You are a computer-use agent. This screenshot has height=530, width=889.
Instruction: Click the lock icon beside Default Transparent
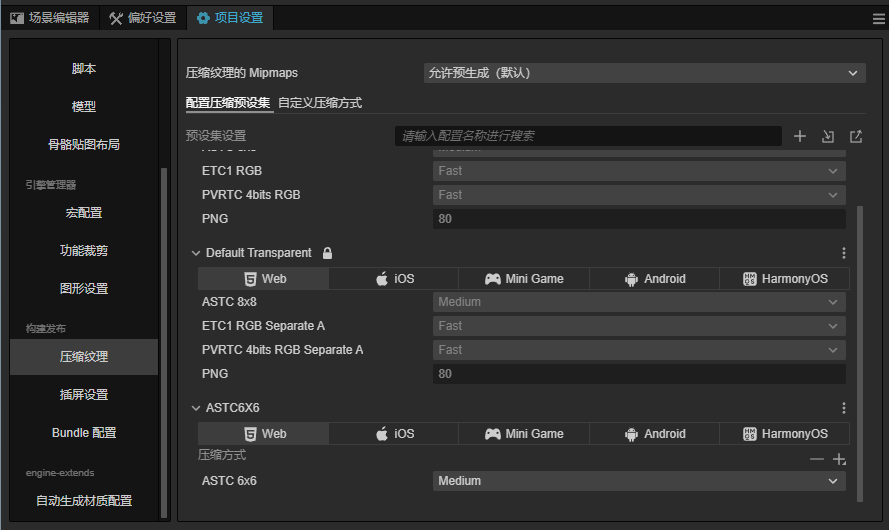[x=327, y=253]
